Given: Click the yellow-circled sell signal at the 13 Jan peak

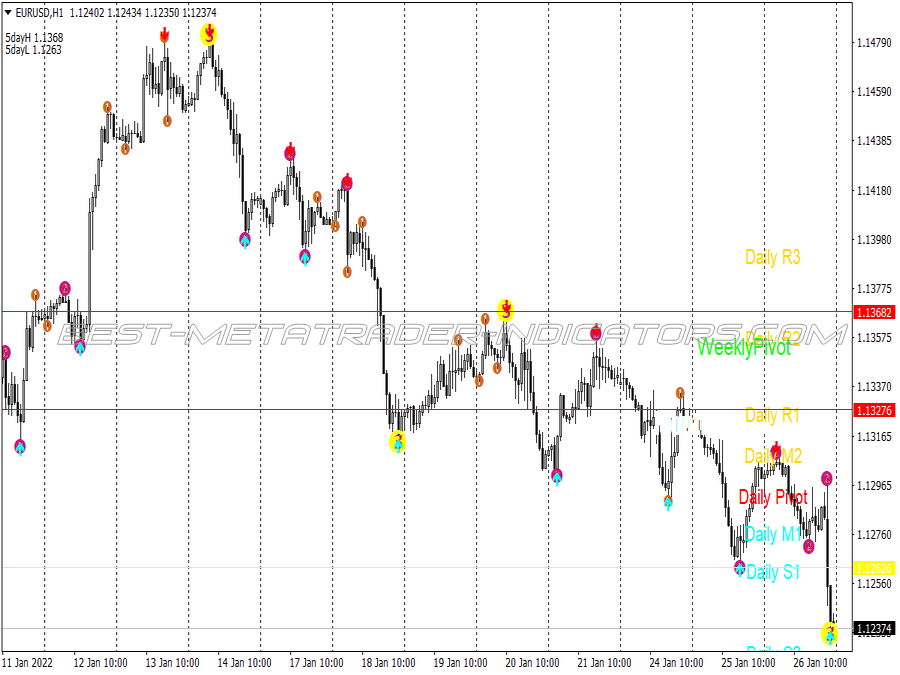Looking at the screenshot, I should (x=209, y=34).
